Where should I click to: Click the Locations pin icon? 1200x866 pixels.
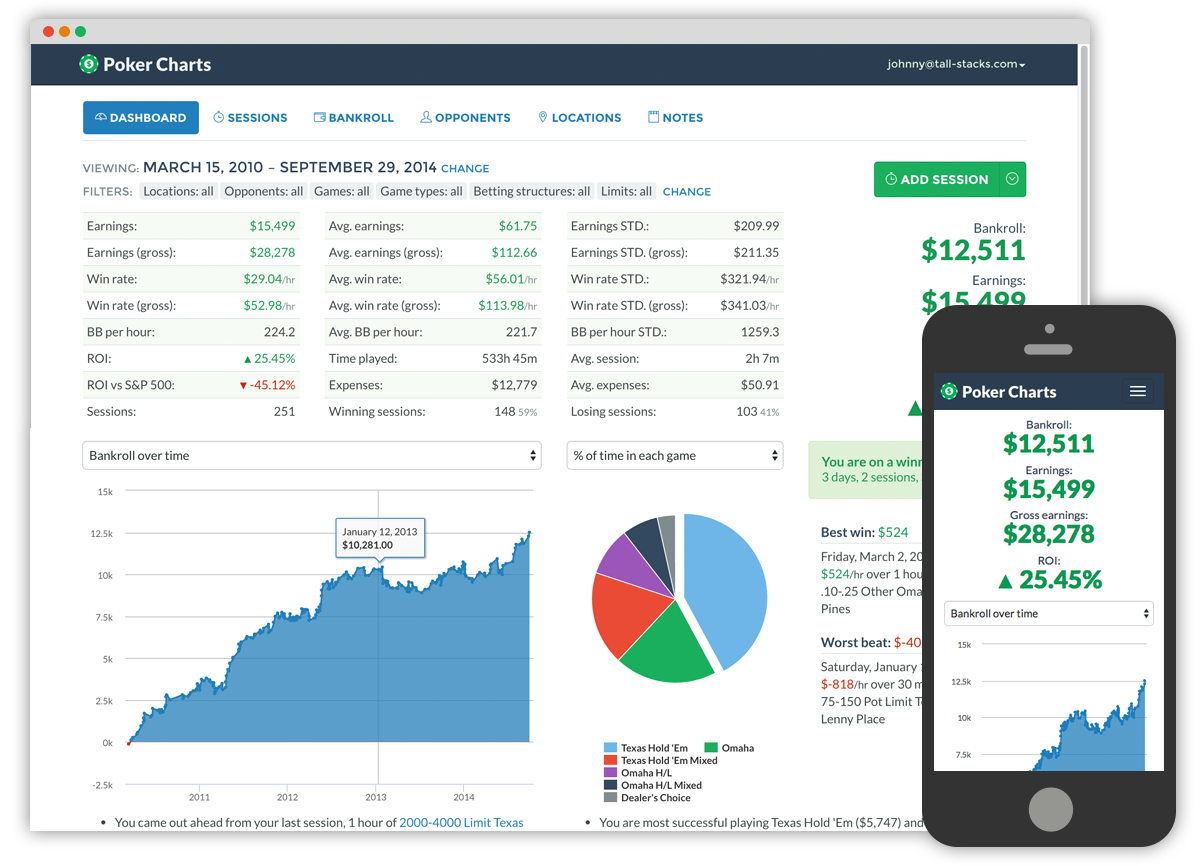pyautogui.click(x=542, y=117)
